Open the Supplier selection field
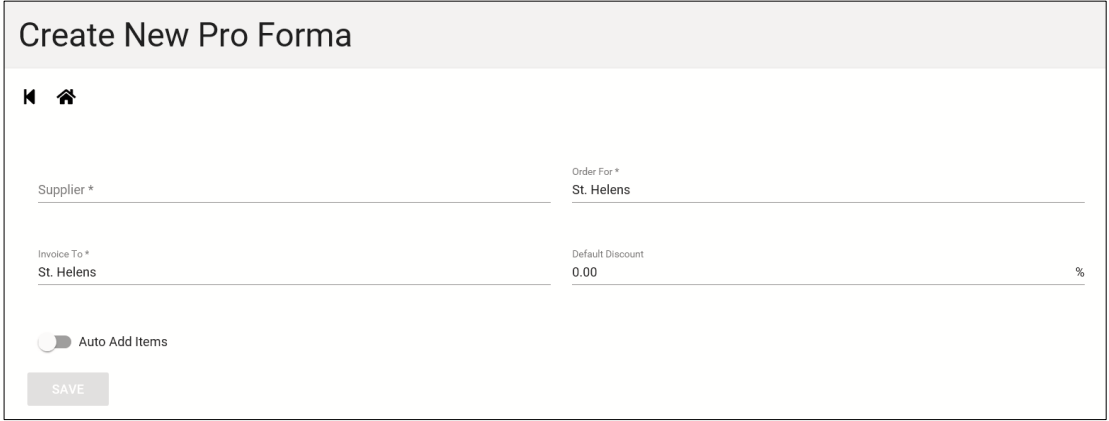The height and width of the screenshot is (421, 1109). (294, 190)
